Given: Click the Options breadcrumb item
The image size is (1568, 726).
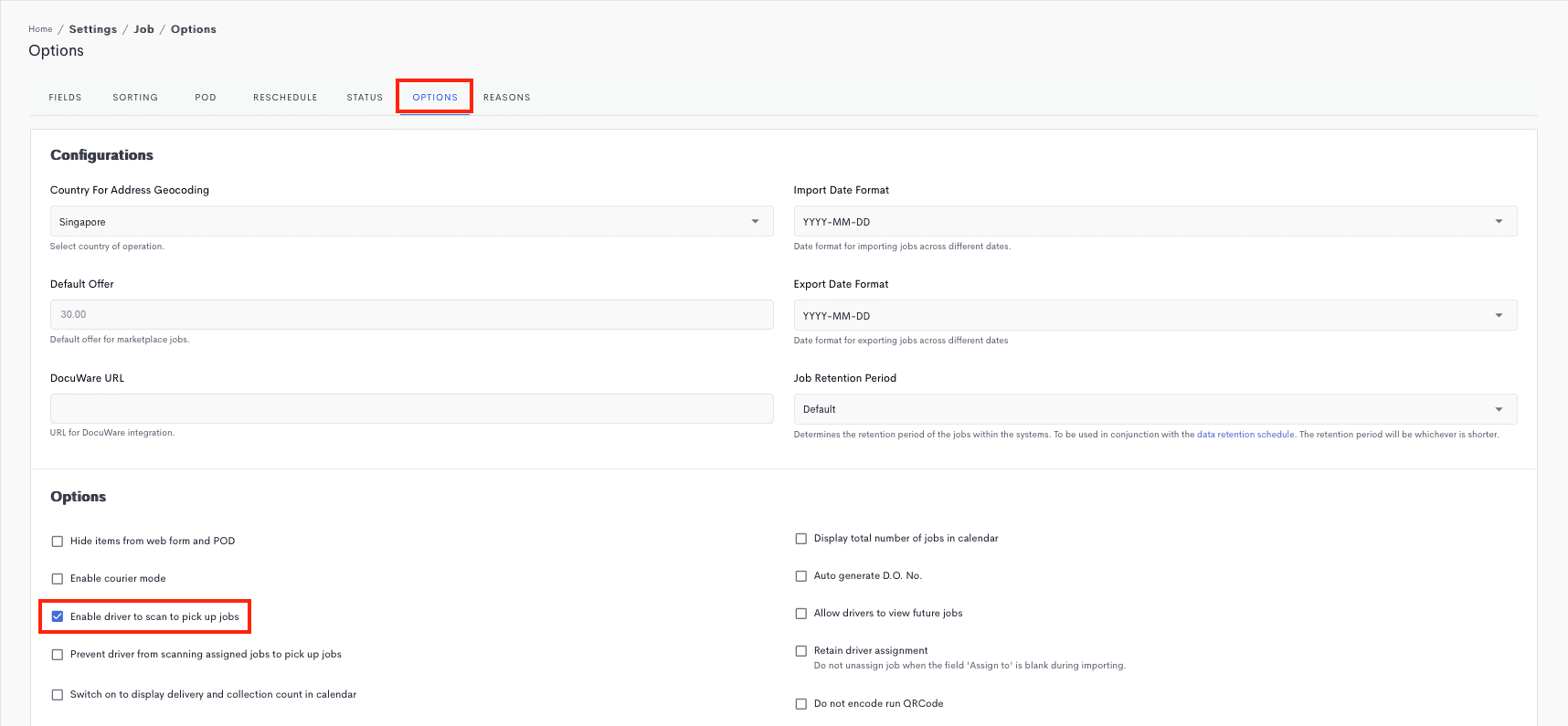Looking at the screenshot, I should (x=194, y=29).
